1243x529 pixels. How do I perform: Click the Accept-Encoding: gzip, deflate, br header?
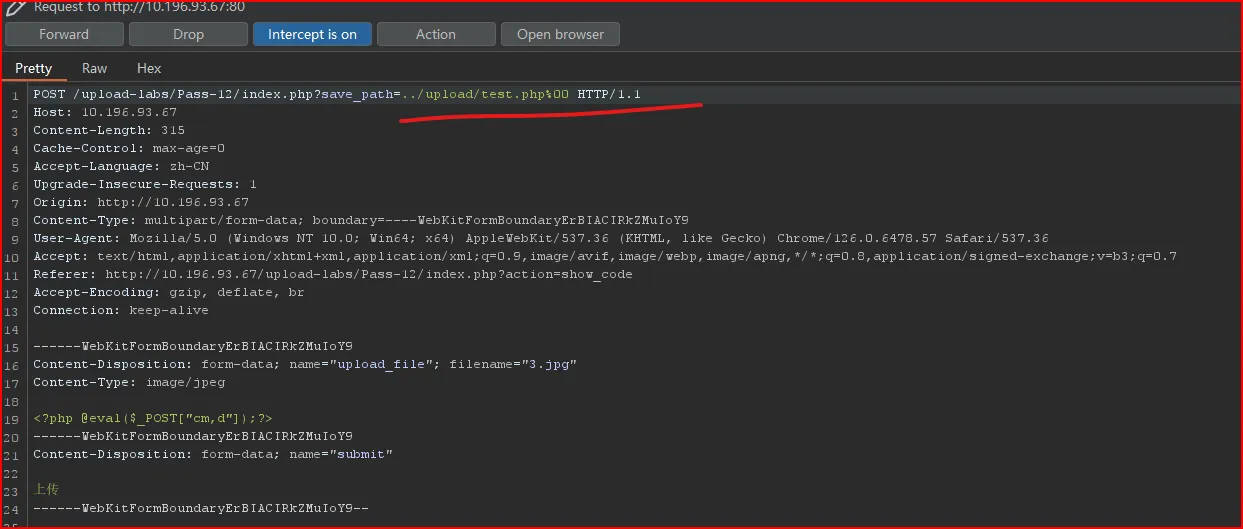(x=169, y=292)
